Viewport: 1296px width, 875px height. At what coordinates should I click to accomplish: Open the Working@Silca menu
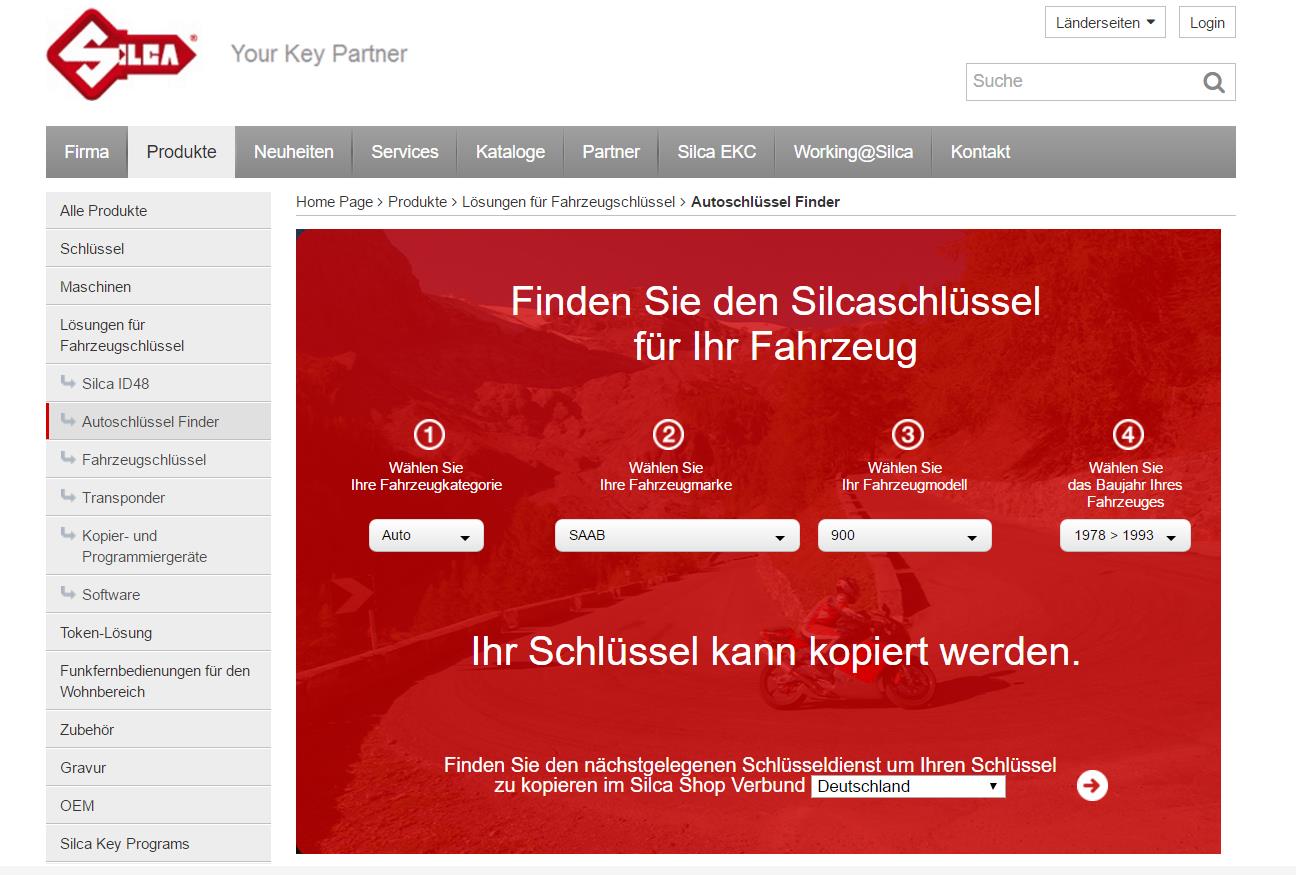pos(853,152)
